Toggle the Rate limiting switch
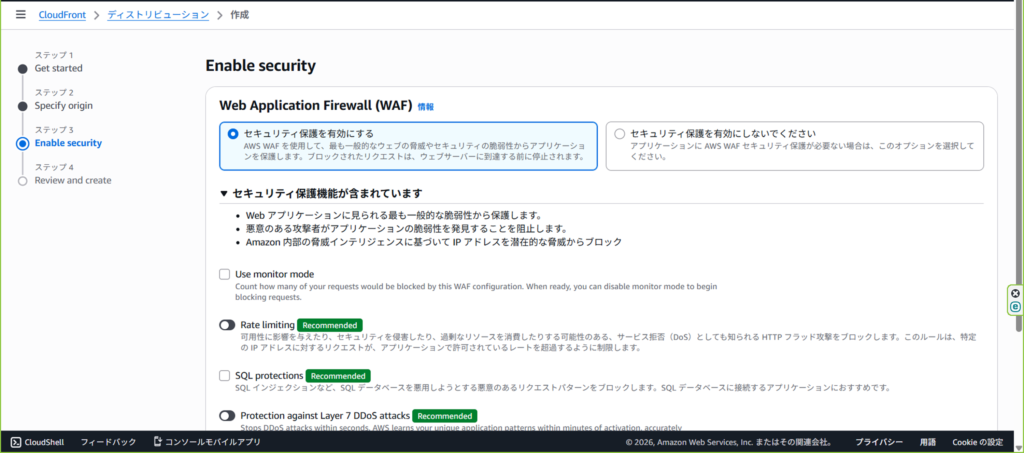This screenshot has width=1024, height=453. pyautogui.click(x=227, y=325)
